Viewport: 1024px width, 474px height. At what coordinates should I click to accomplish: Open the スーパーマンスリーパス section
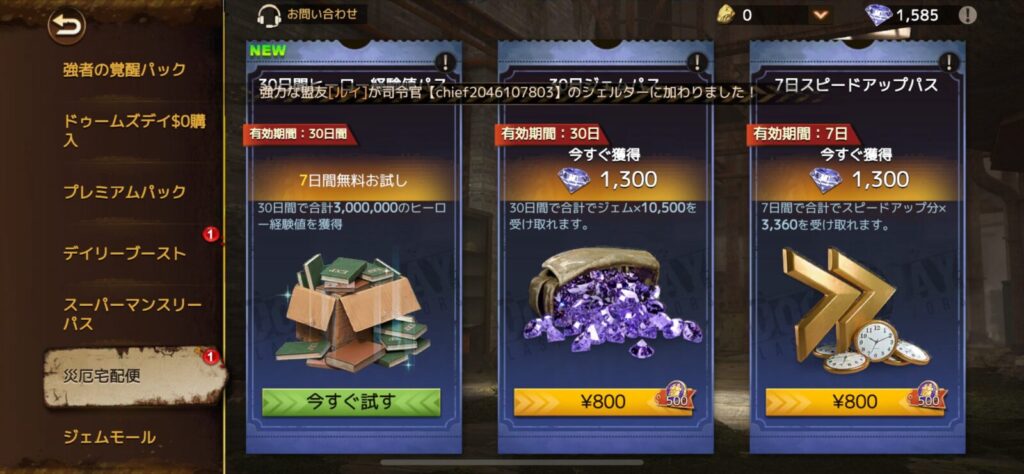pos(133,314)
